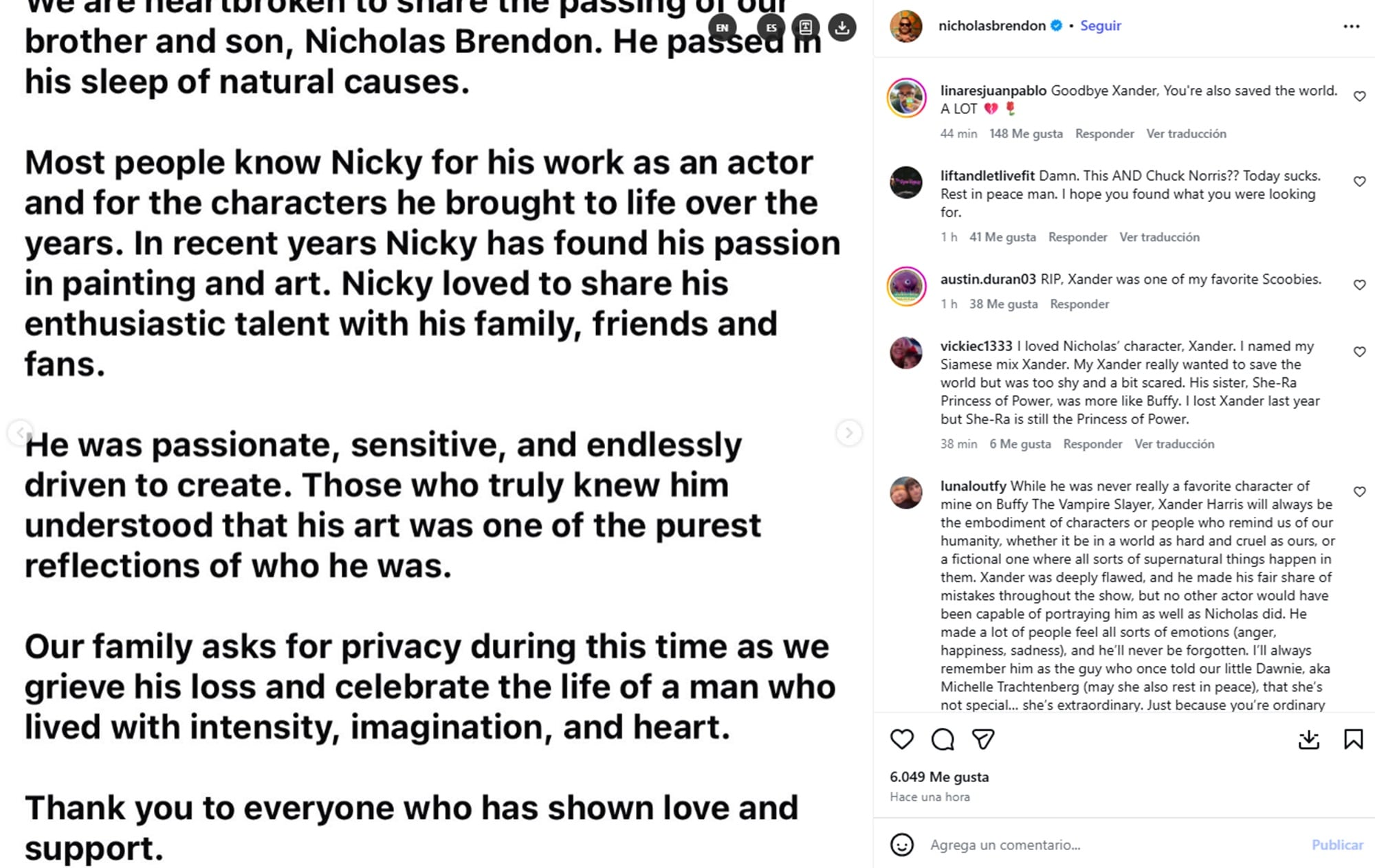
Task: Save the post with the bookmark icon
Action: point(1354,739)
